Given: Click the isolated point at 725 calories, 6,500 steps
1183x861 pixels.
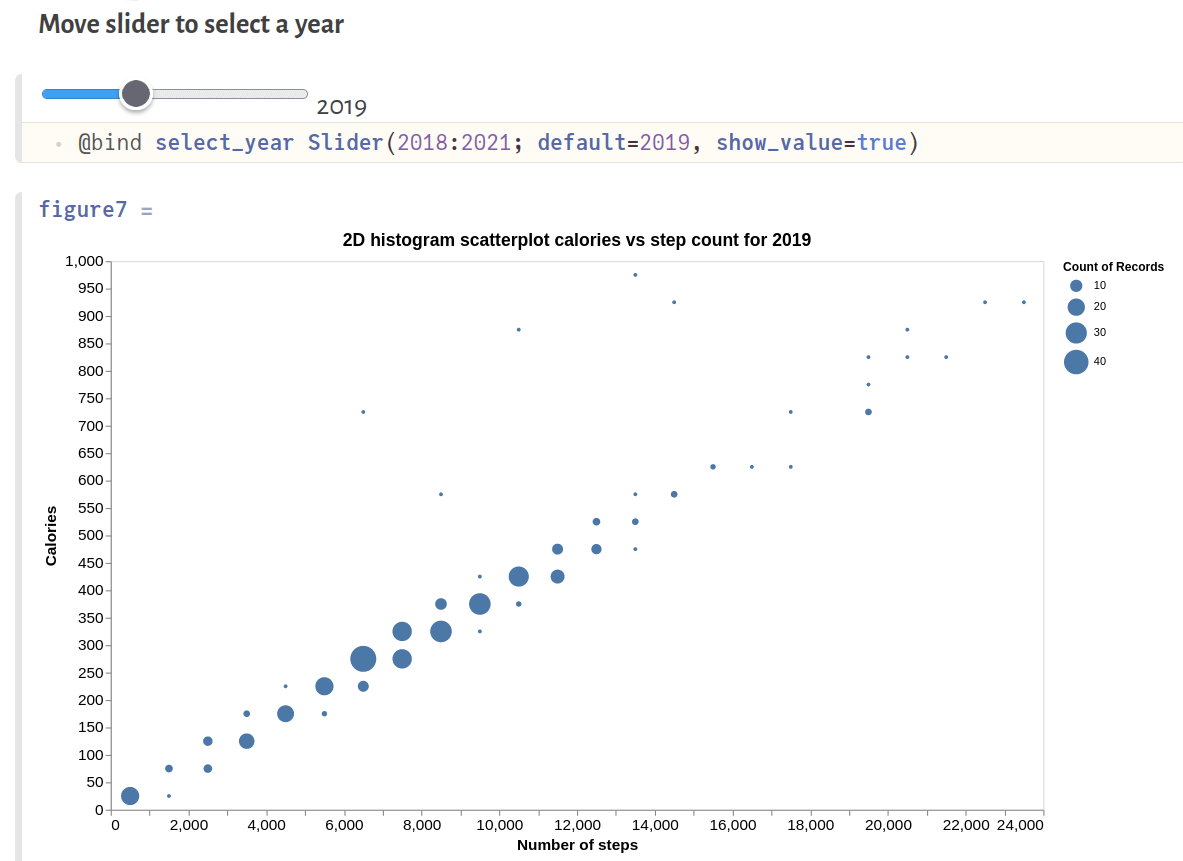Looking at the screenshot, I should [x=363, y=412].
